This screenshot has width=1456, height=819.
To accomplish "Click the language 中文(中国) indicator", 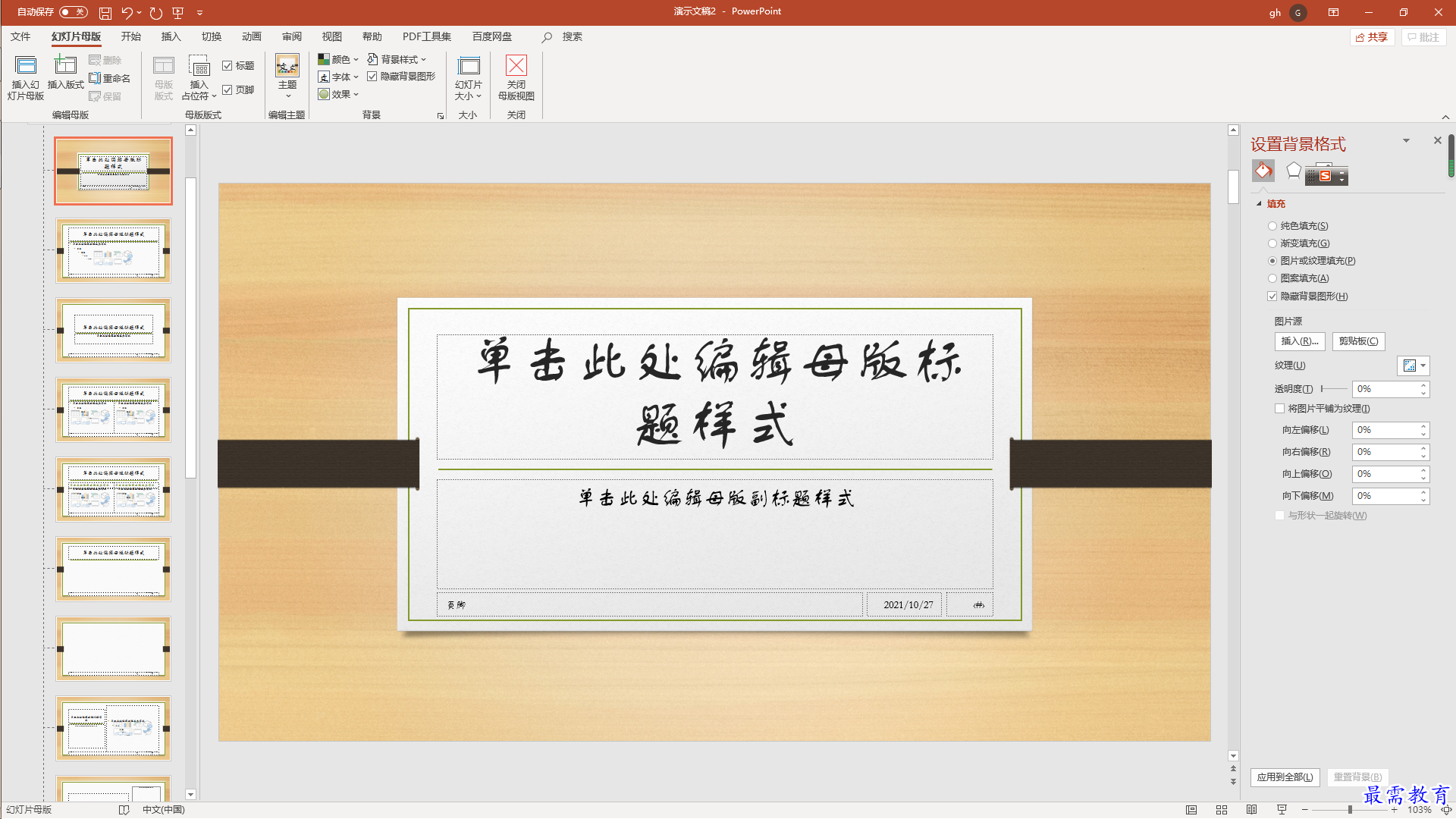I will coord(164,810).
